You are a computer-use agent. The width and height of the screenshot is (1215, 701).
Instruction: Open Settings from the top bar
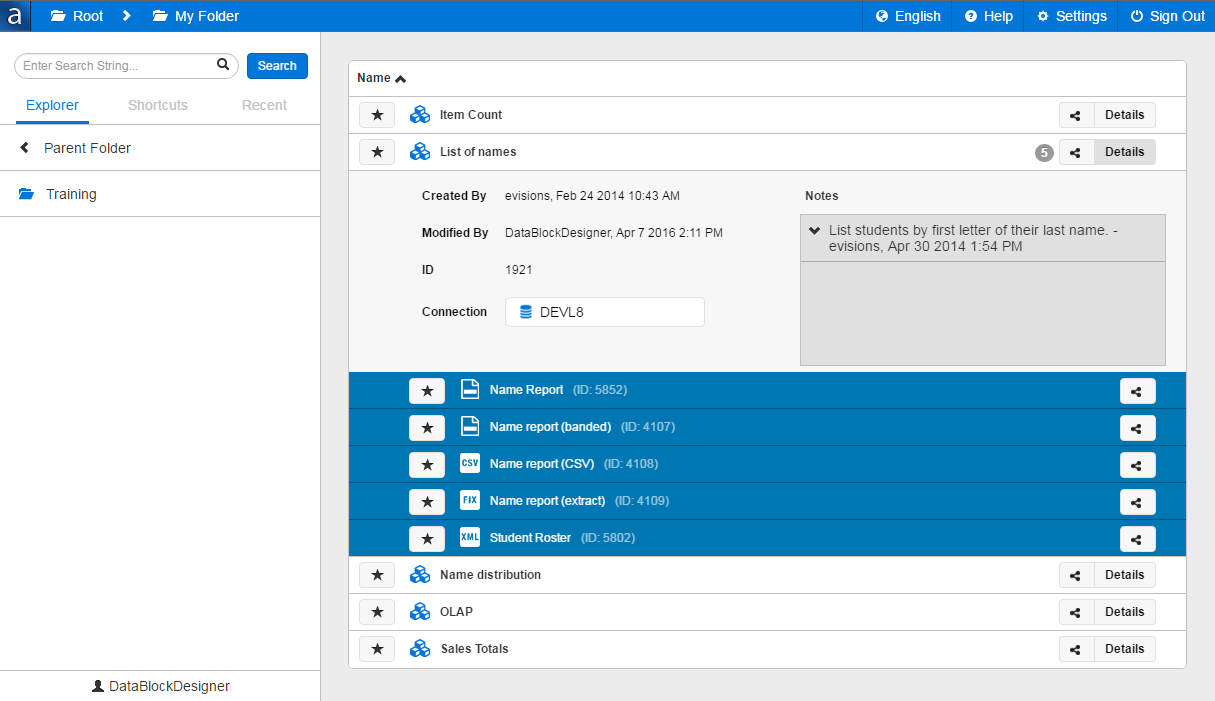[1071, 16]
